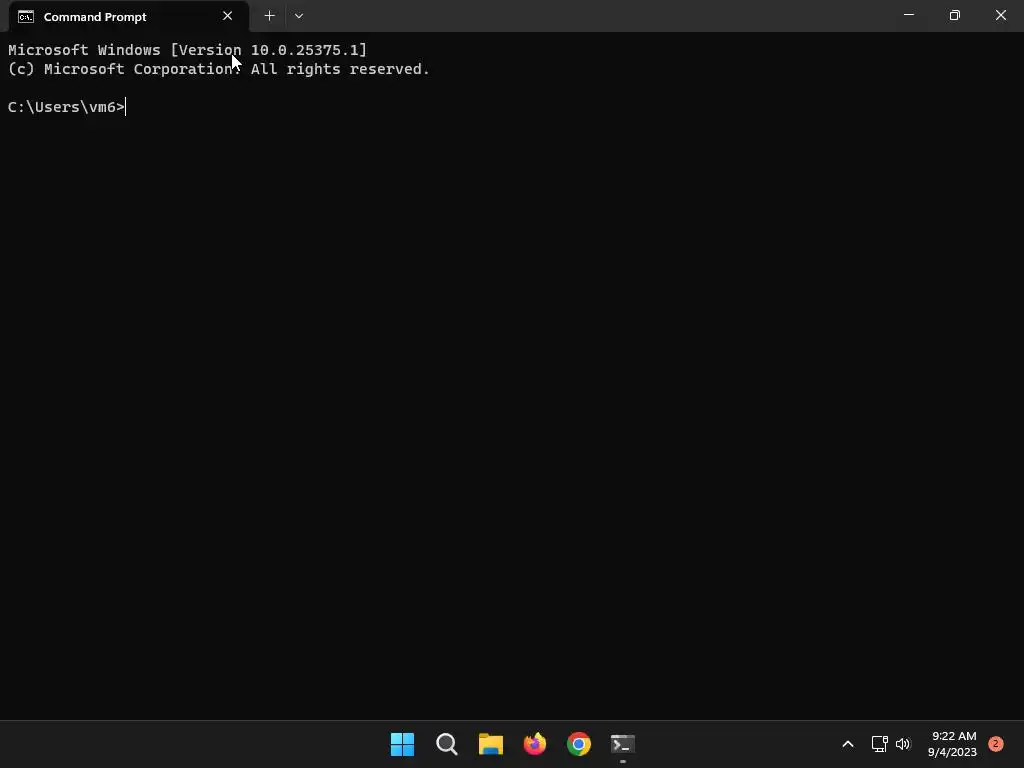The width and height of the screenshot is (1024, 768).
Task: Minimize the terminal window
Action: click(x=908, y=15)
